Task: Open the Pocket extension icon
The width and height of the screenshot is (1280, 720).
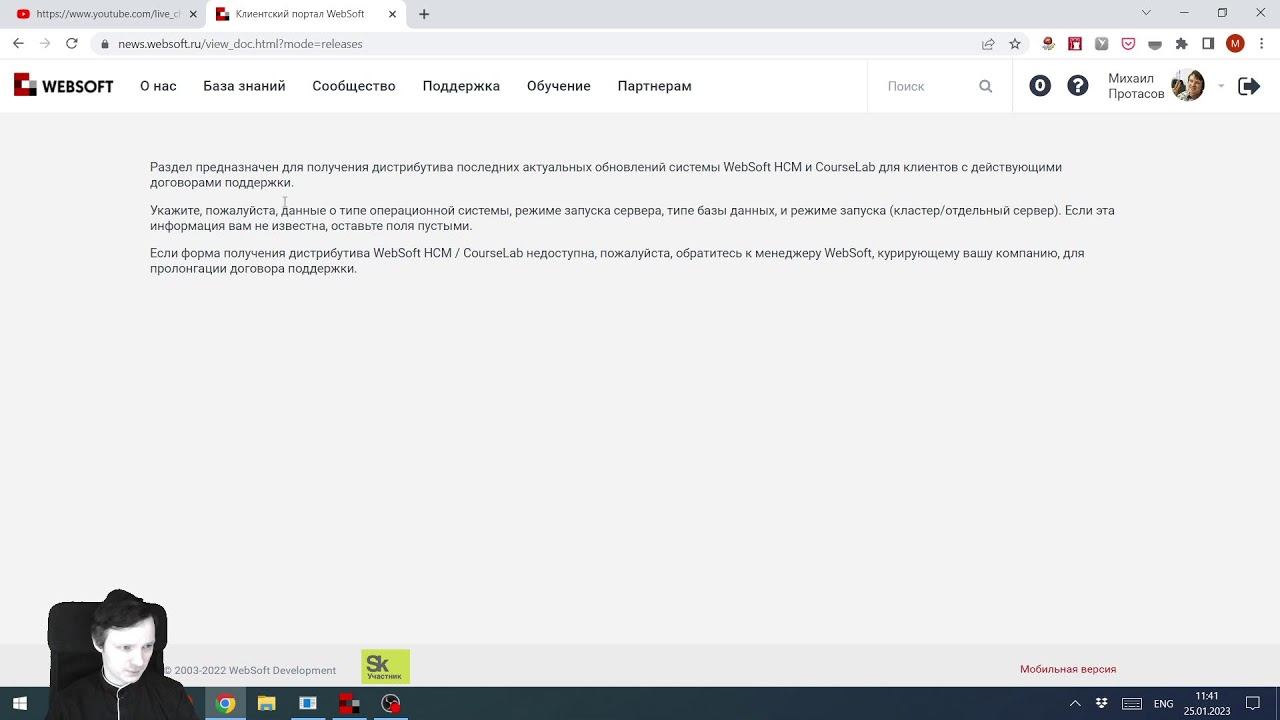Action: (1128, 44)
